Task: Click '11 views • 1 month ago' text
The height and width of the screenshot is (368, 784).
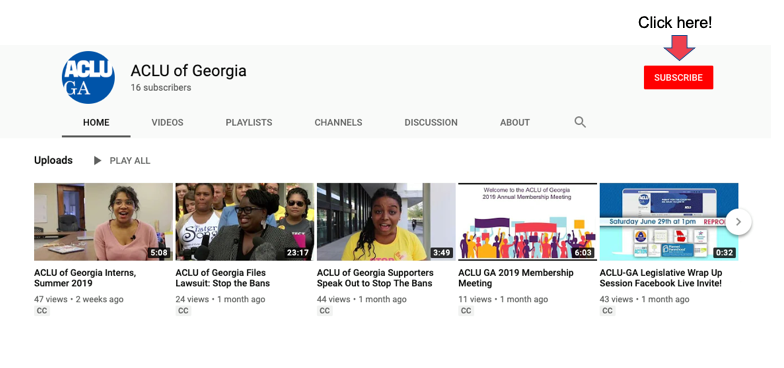Action: point(503,299)
